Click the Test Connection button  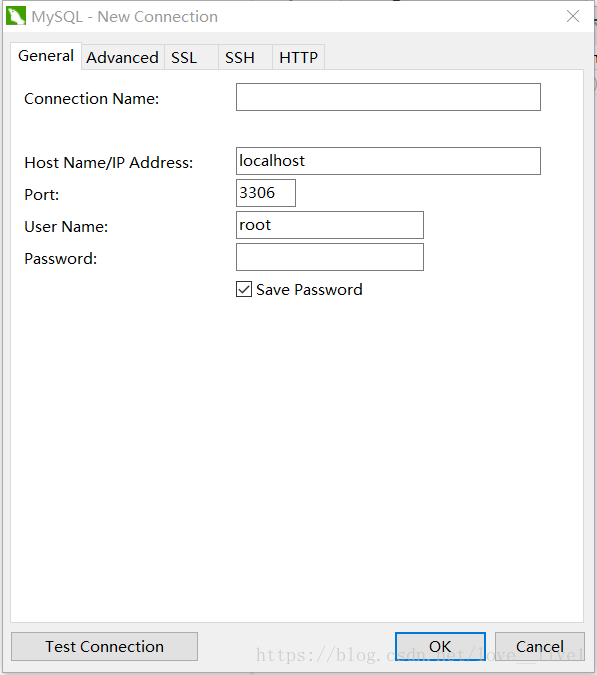(105, 646)
